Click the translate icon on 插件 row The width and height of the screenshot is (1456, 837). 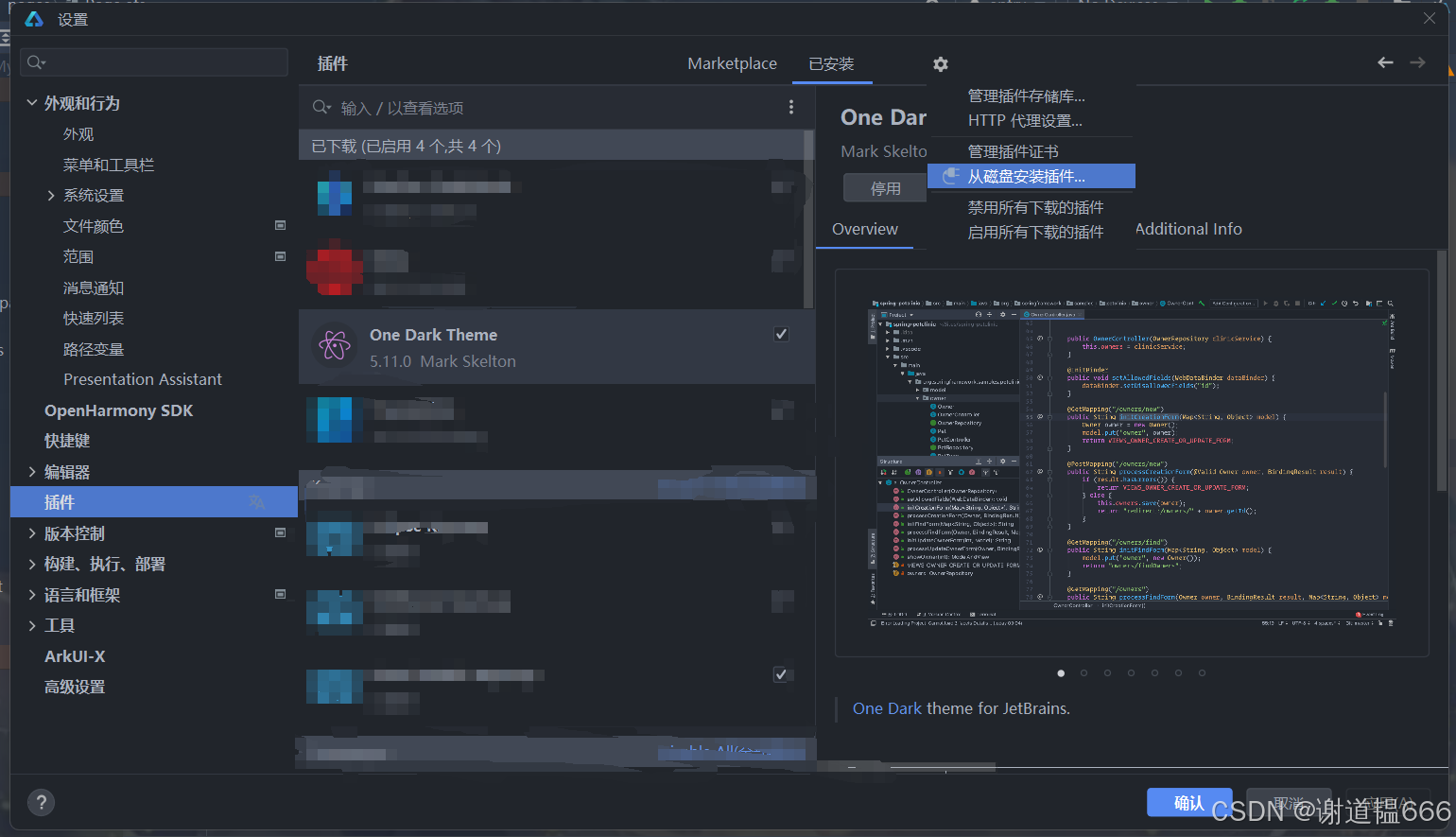256,502
